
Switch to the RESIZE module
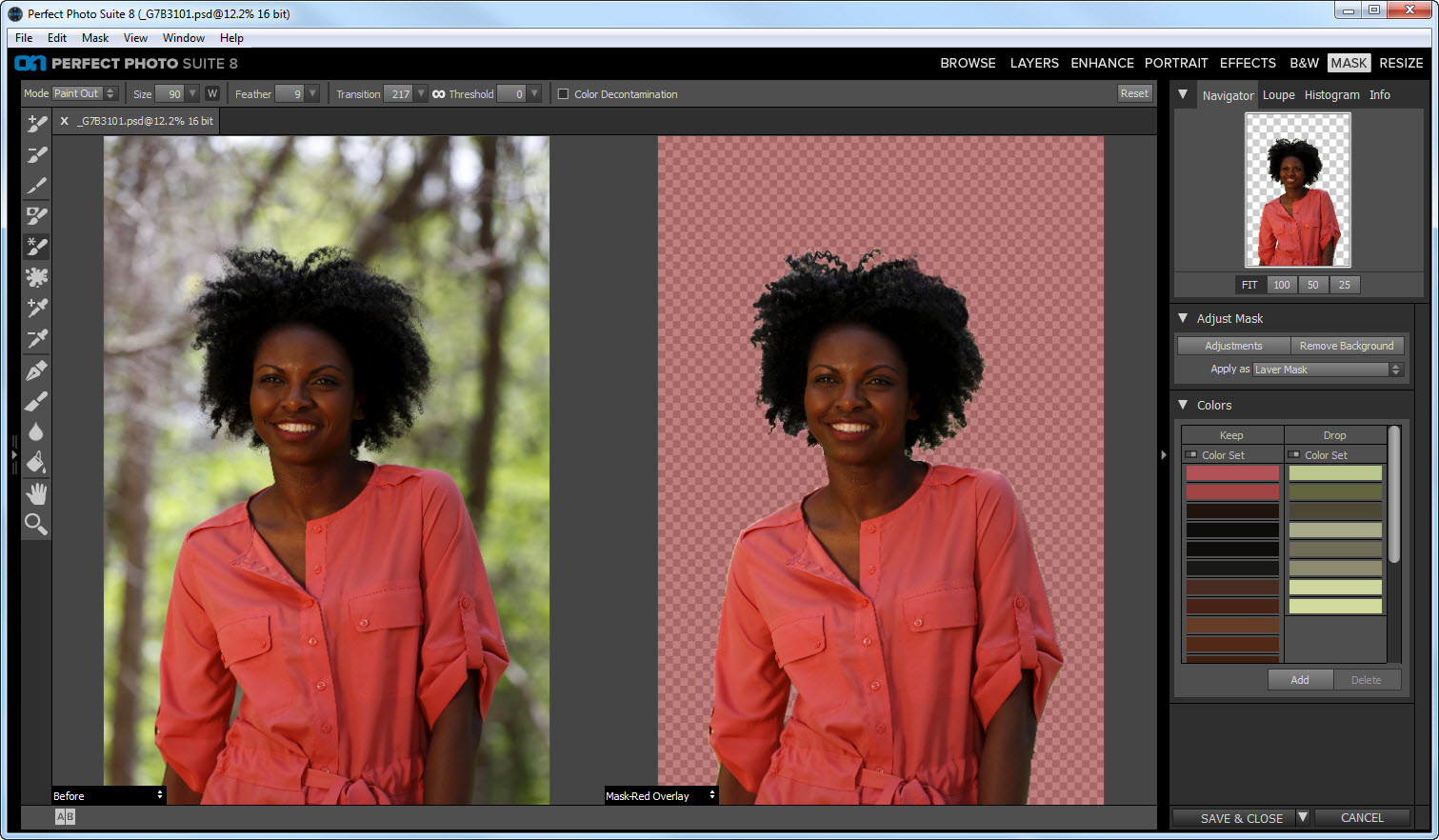coord(1401,63)
